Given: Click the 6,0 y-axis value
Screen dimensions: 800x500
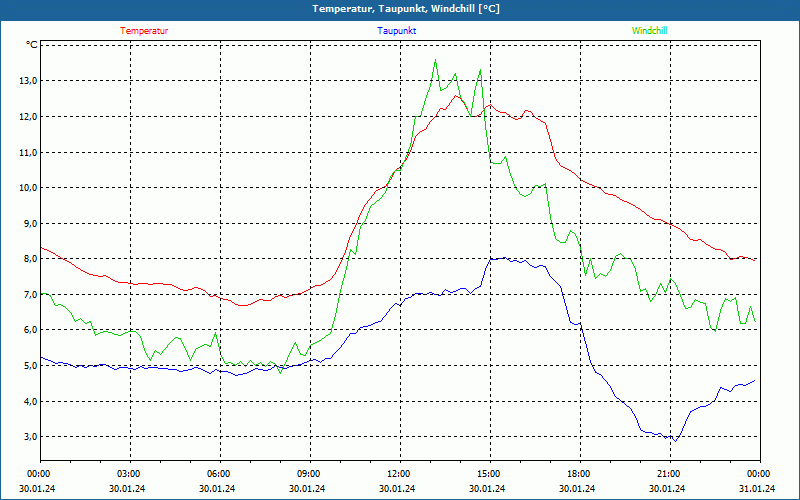Looking at the screenshot, I should pos(31,330).
